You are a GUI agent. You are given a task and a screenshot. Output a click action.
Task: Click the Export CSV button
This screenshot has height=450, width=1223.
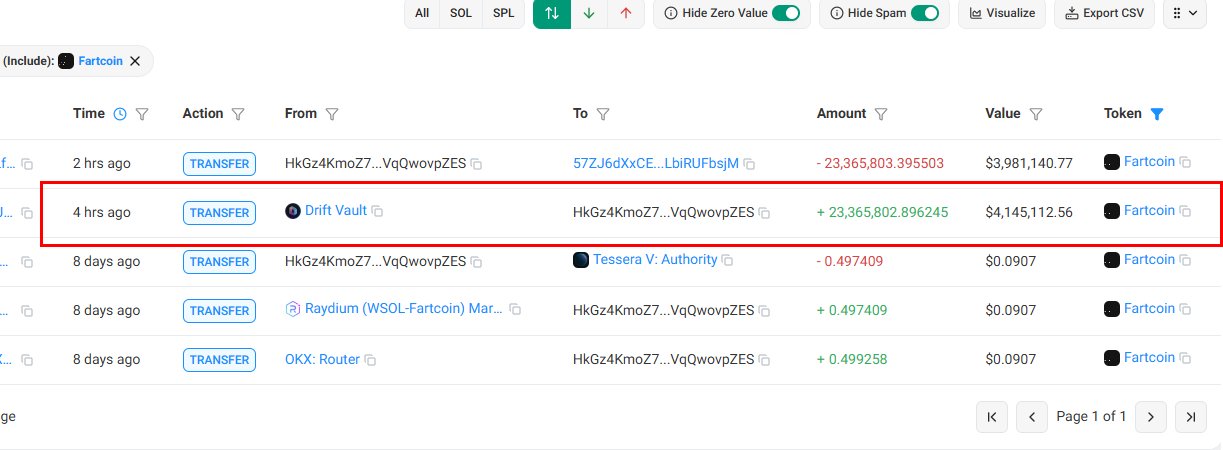[1105, 14]
